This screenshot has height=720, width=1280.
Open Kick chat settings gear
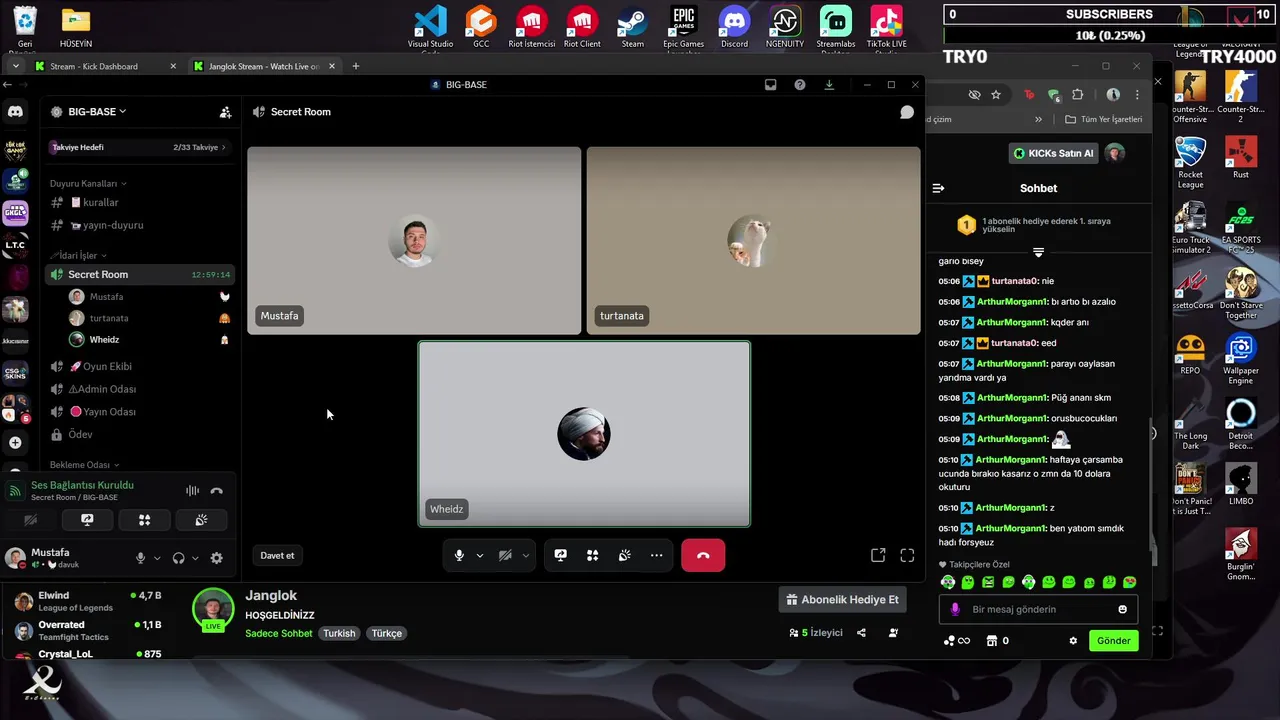tap(1073, 641)
